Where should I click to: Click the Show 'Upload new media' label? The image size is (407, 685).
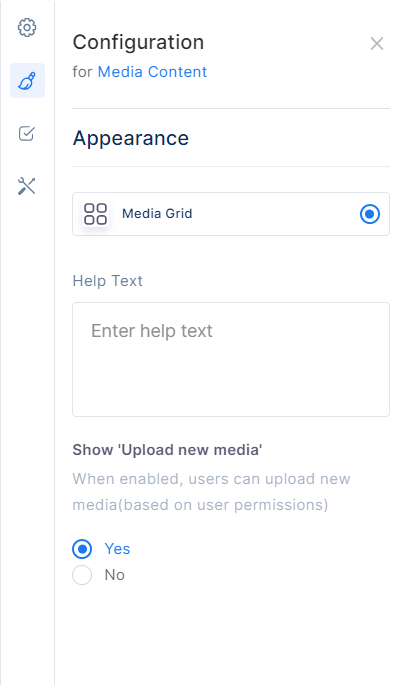pos(167,450)
